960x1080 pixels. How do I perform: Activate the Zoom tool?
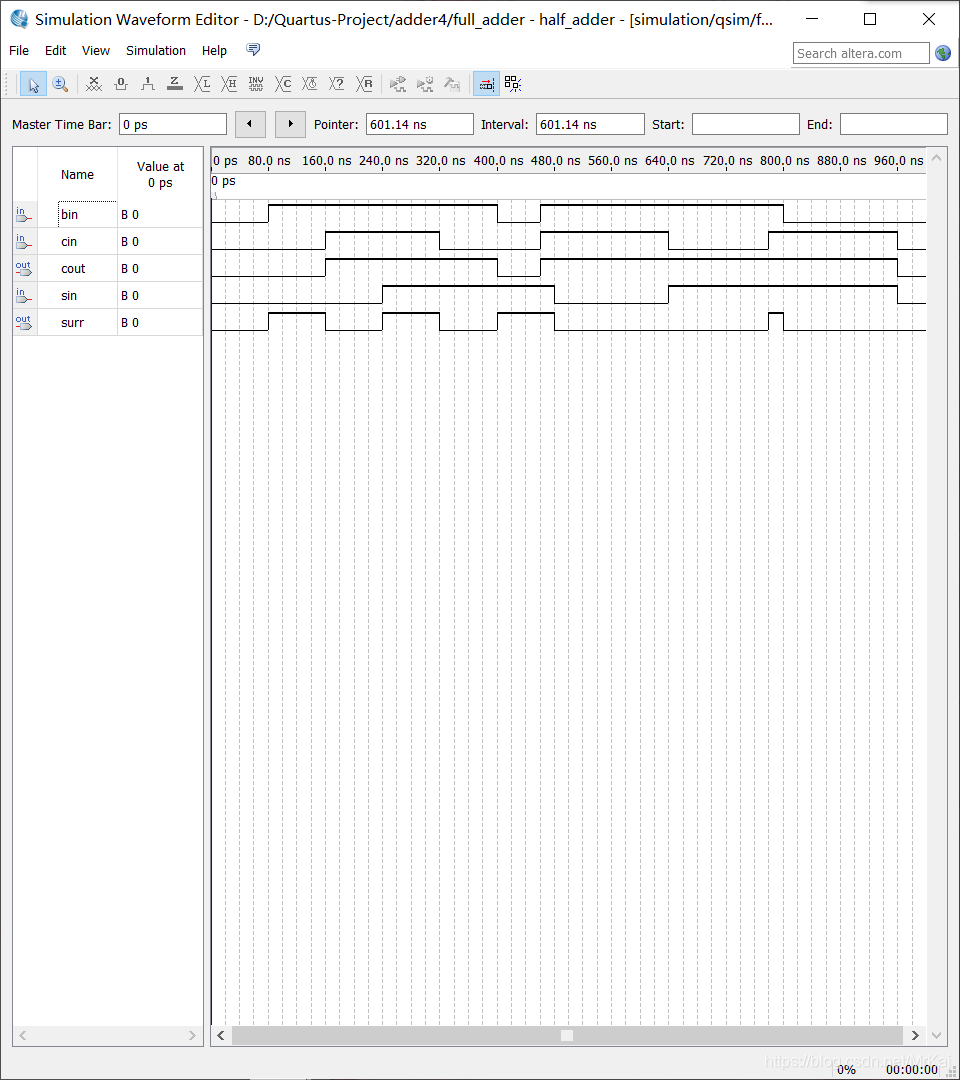pyautogui.click(x=60, y=84)
